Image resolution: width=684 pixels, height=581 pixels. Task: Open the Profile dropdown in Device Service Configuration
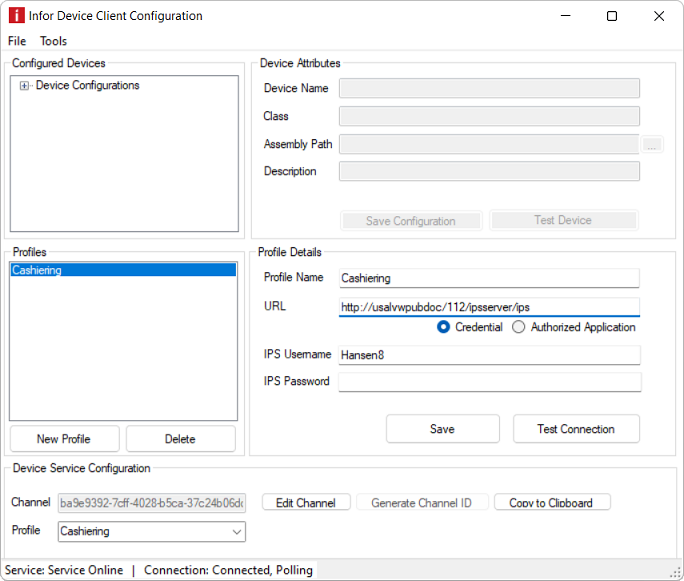click(x=151, y=532)
